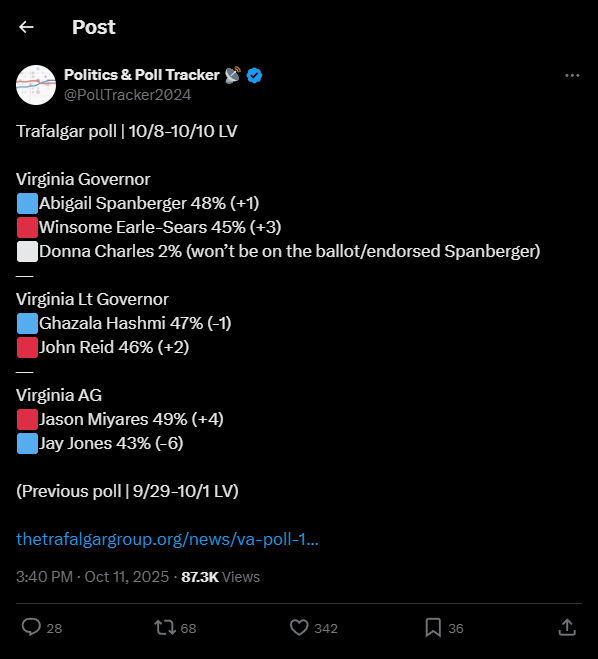The width and height of the screenshot is (598, 659).
Task: Click the 342 likes count
Action: [x=326, y=628]
